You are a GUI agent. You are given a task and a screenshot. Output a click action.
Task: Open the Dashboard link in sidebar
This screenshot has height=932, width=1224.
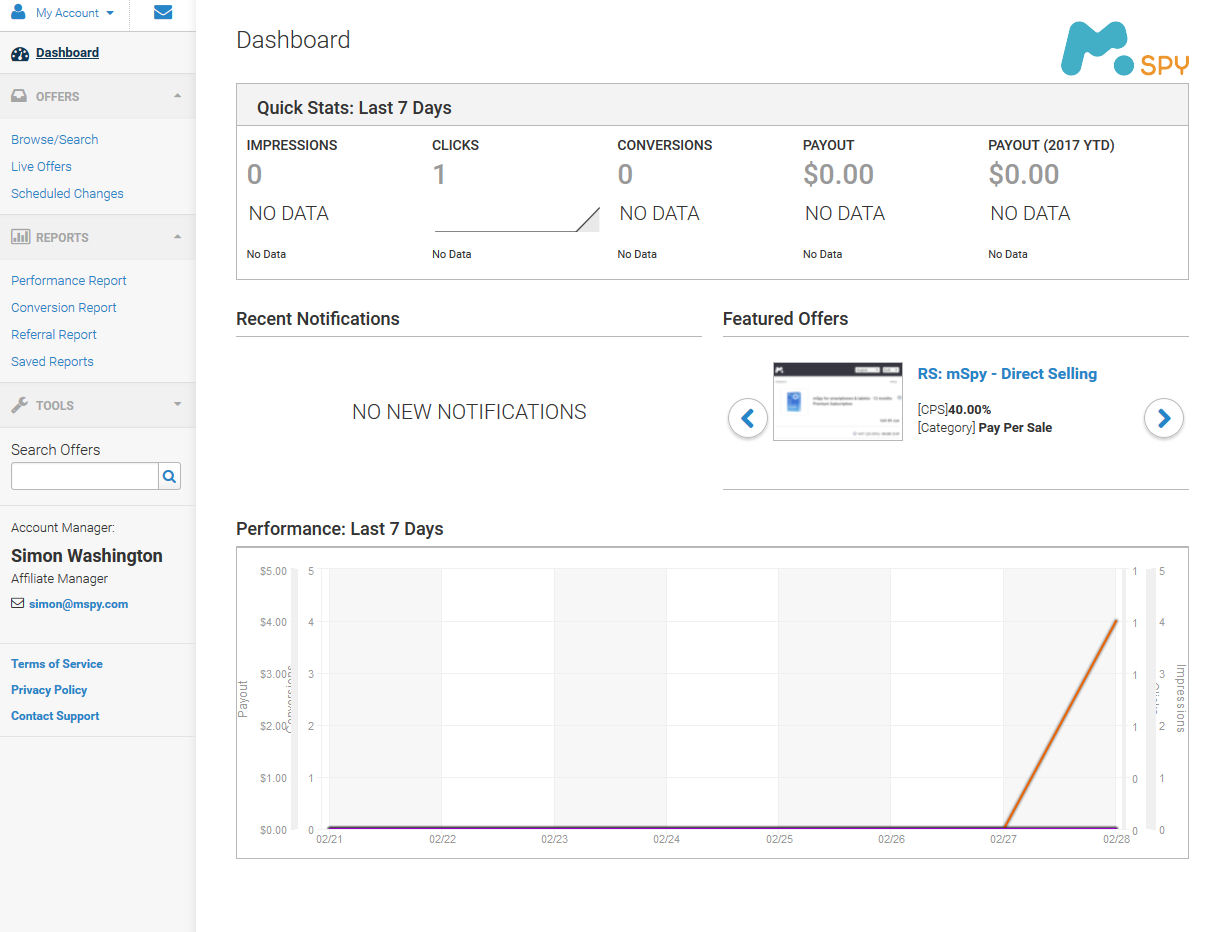click(x=67, y=53)
